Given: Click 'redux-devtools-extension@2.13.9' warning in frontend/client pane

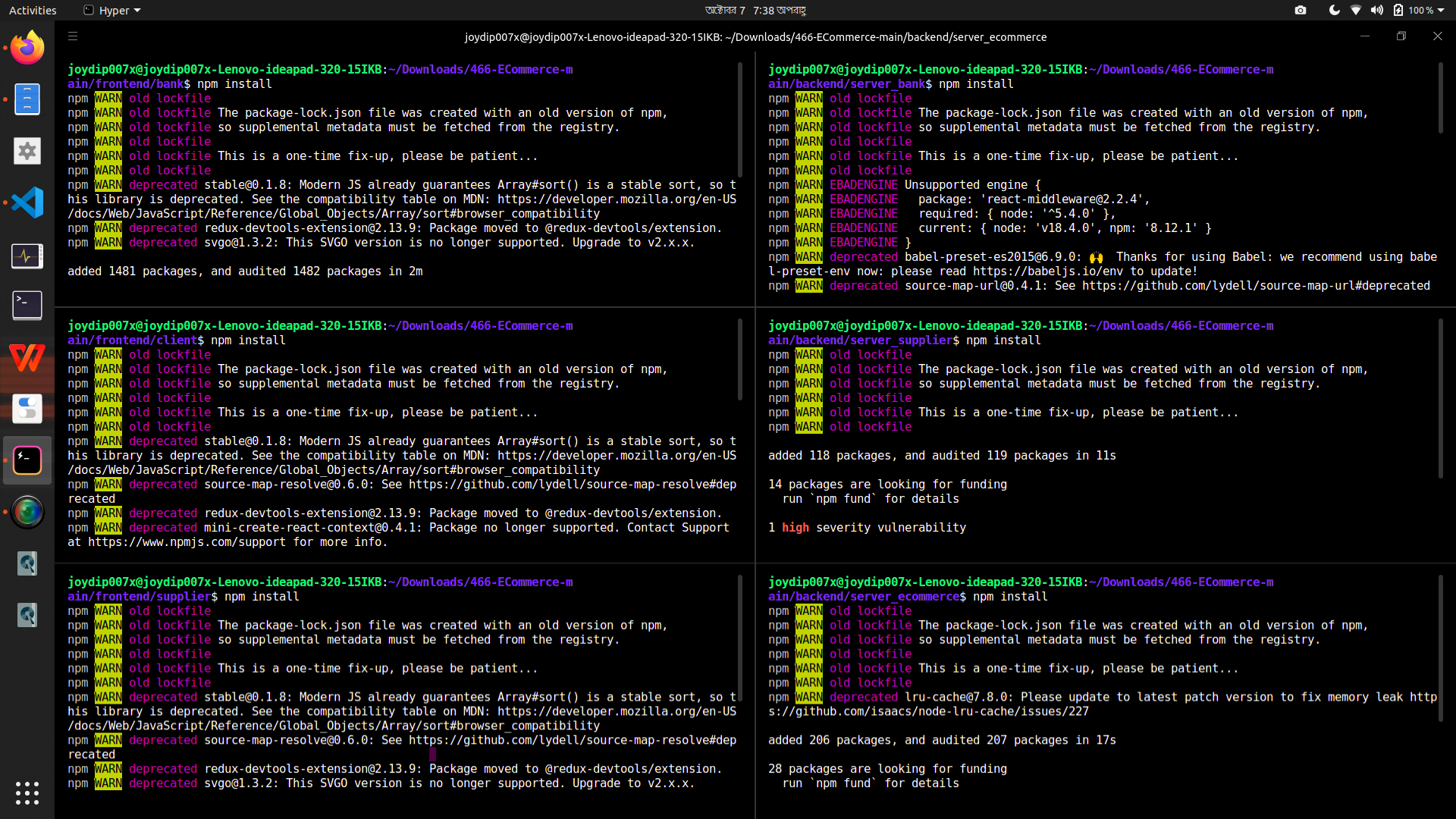Looking at the screenshot, I should tap(394, 513).
